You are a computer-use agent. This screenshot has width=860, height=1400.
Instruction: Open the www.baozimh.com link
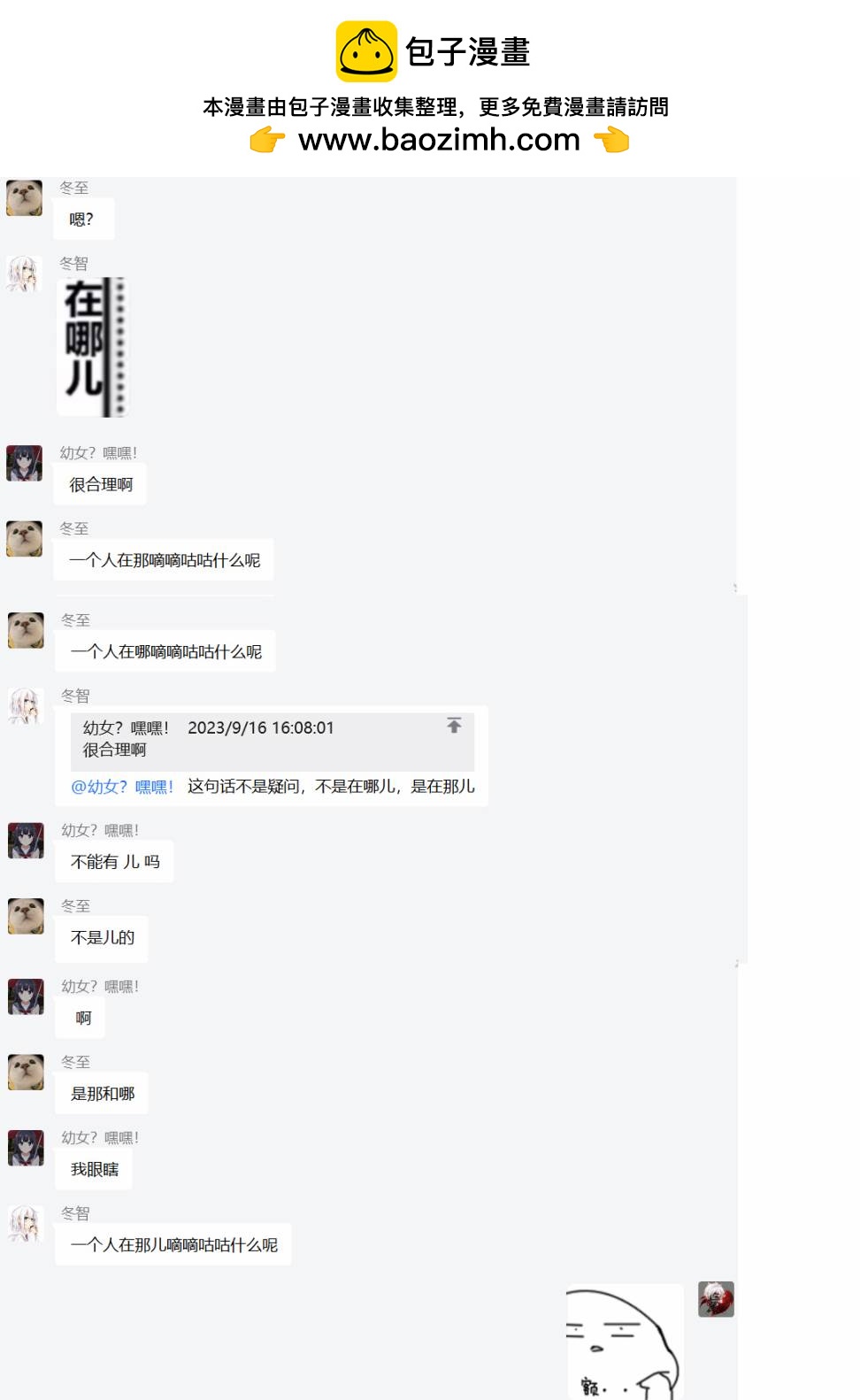pyautogui.click(x=439, y=139)
